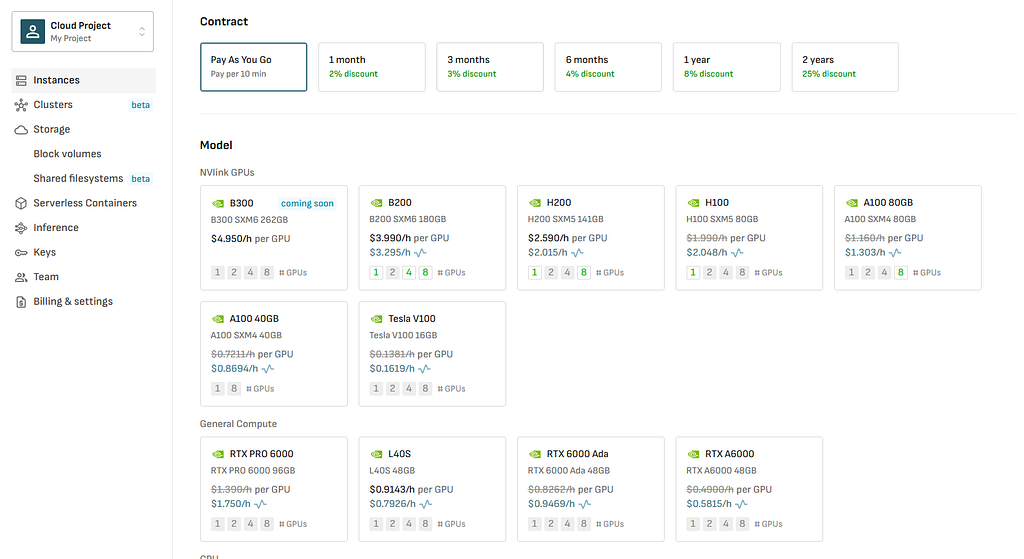Click the NVIDIA logo on B200 card
Viewport: 1024px width, 559px height.
376,203
